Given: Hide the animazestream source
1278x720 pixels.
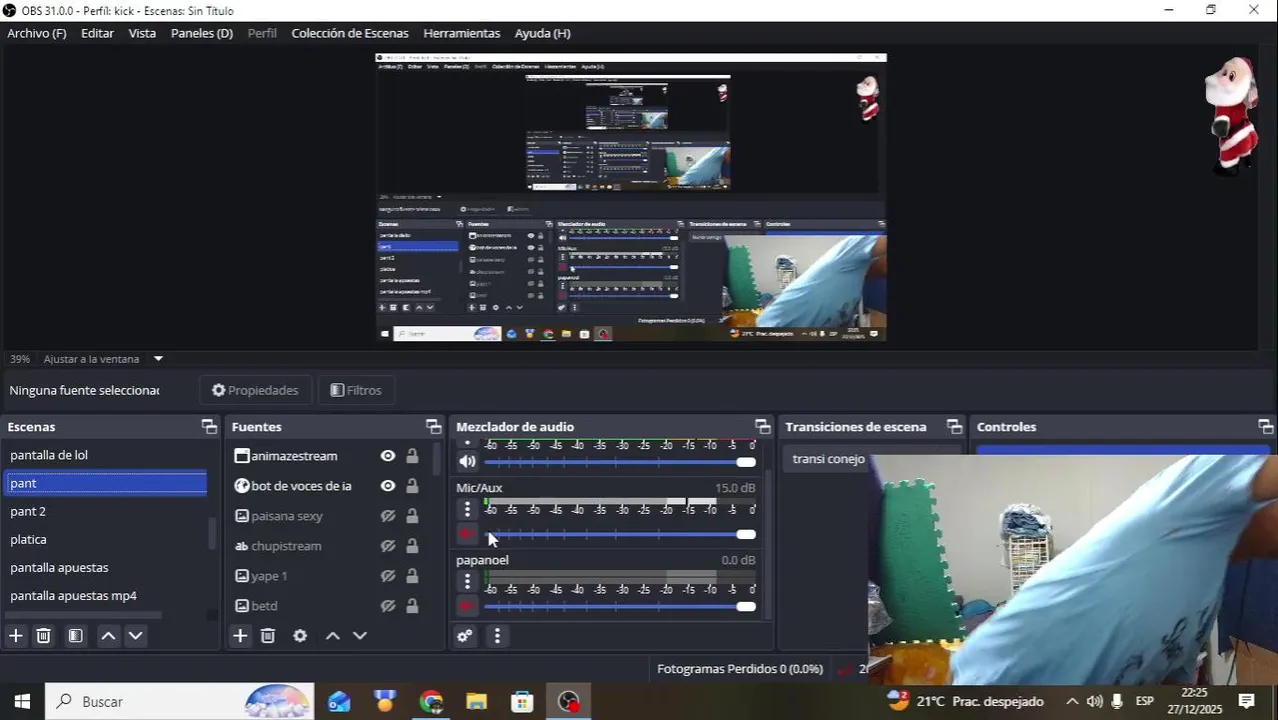Looking at the screenshot, I should pos(388,456).
